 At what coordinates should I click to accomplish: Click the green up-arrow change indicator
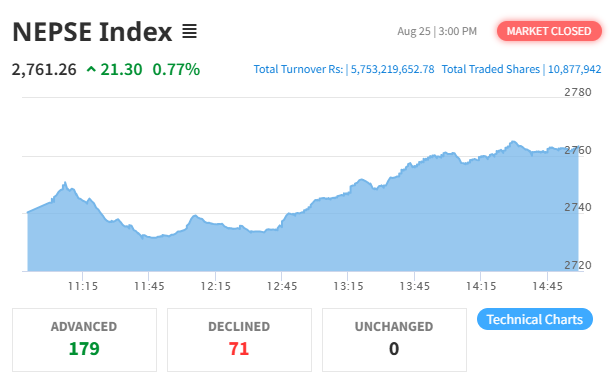91,70
